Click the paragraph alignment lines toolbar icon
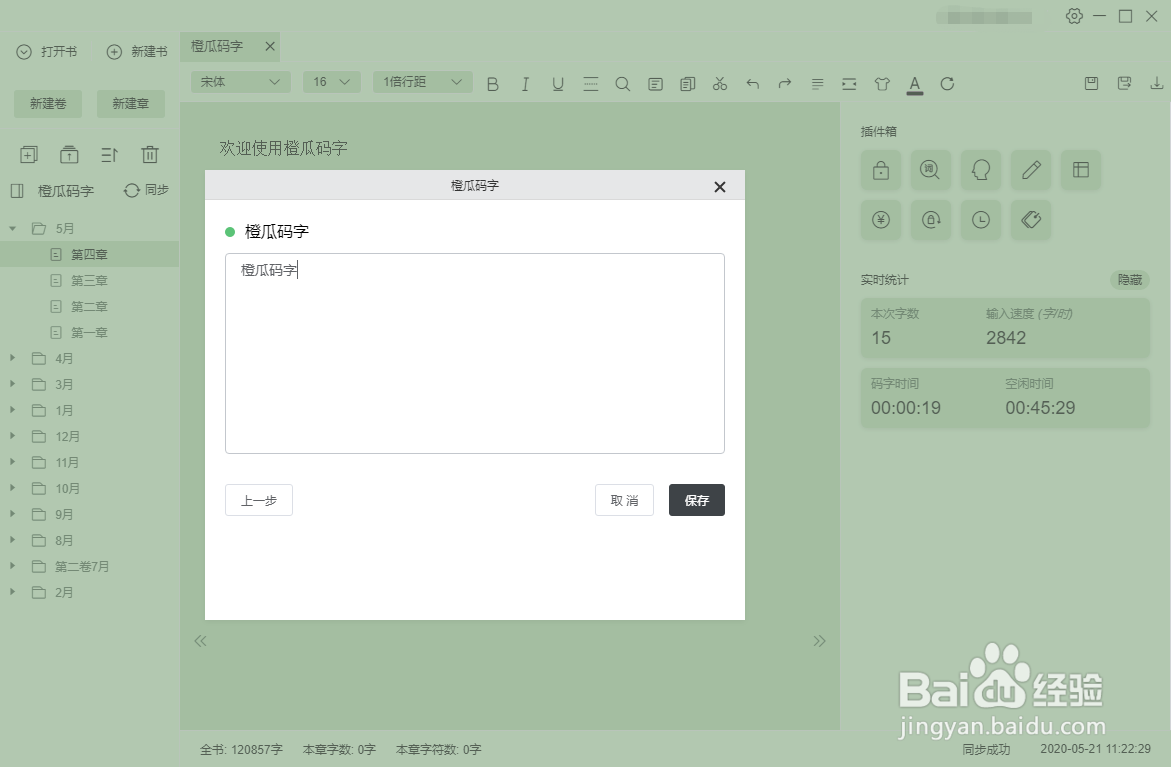Image resolution: width=1171 pixels, height=767 pixels. point(818,84)
